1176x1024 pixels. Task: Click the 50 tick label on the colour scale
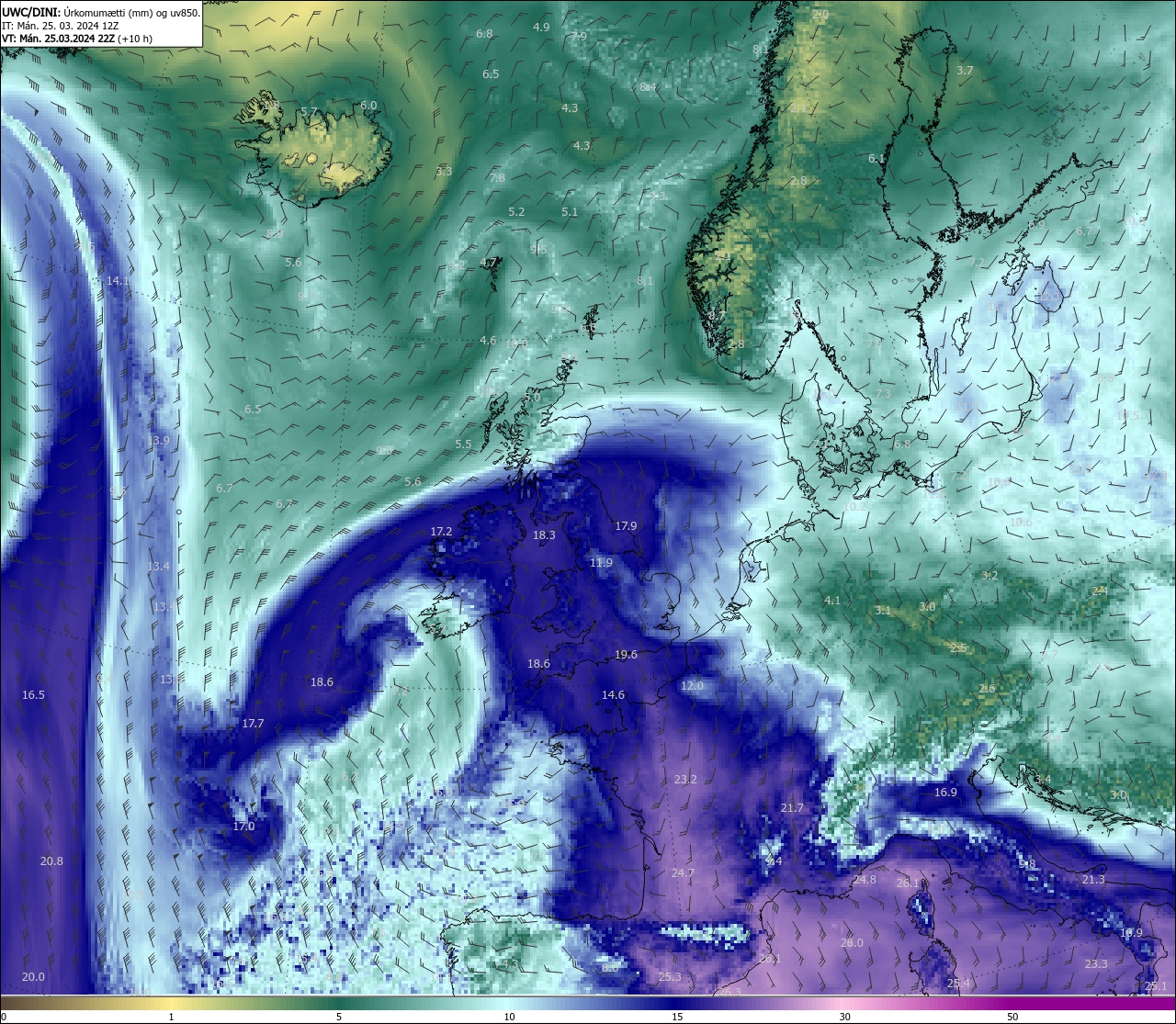point(1012,1017)
